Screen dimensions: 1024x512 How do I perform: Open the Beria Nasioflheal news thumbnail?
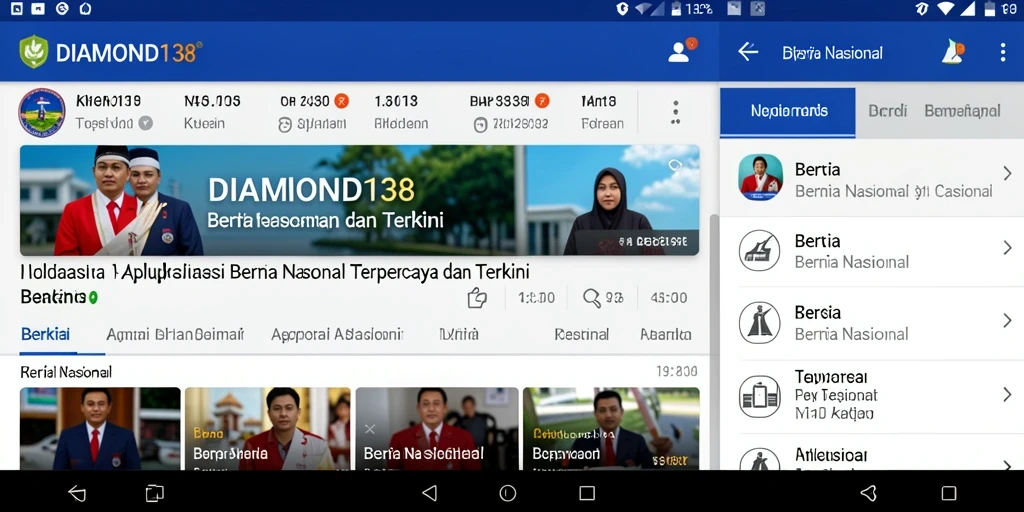[x=437, y=428]
